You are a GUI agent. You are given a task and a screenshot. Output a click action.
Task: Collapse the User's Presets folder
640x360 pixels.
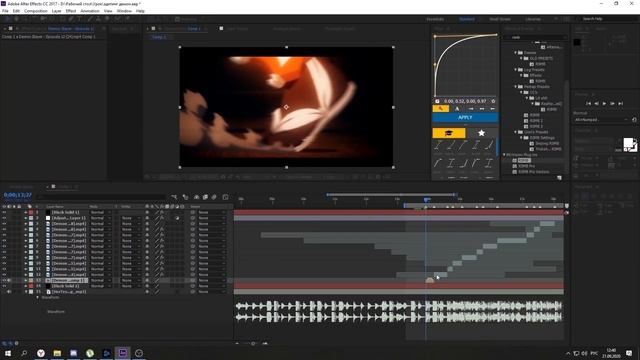point(516,132)
